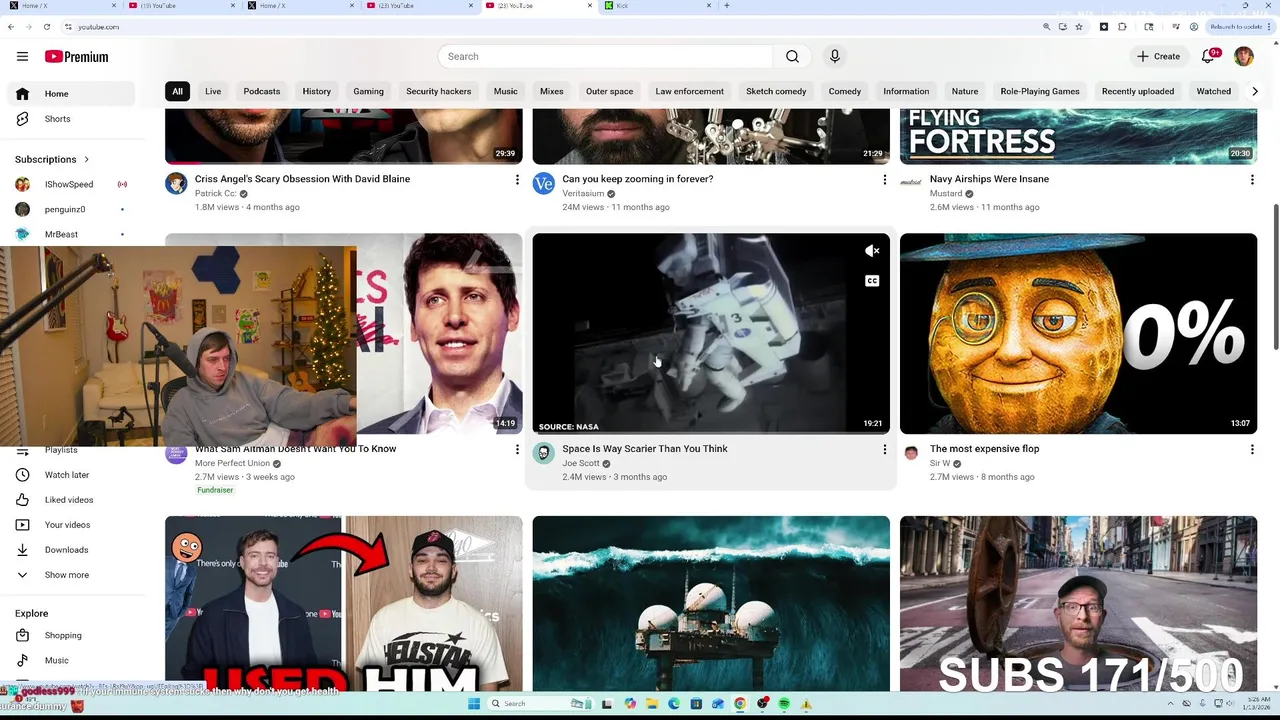Viewport: 1280px width, 720px height.
Task: Open Shopping under Explore
Action: pyautogui.click(x=70, y=636)
